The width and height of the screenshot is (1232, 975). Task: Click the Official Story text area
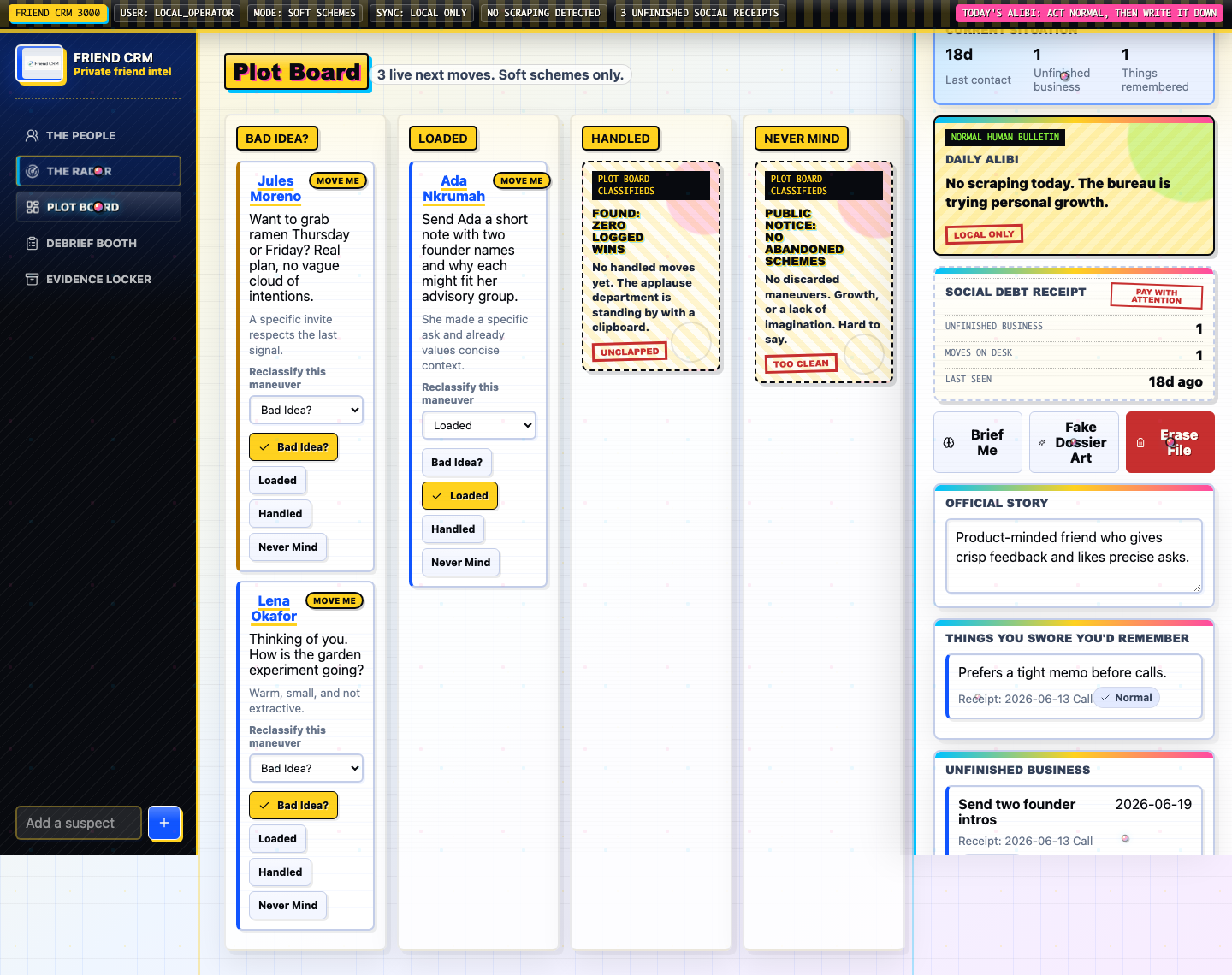tap(1074, 556)
